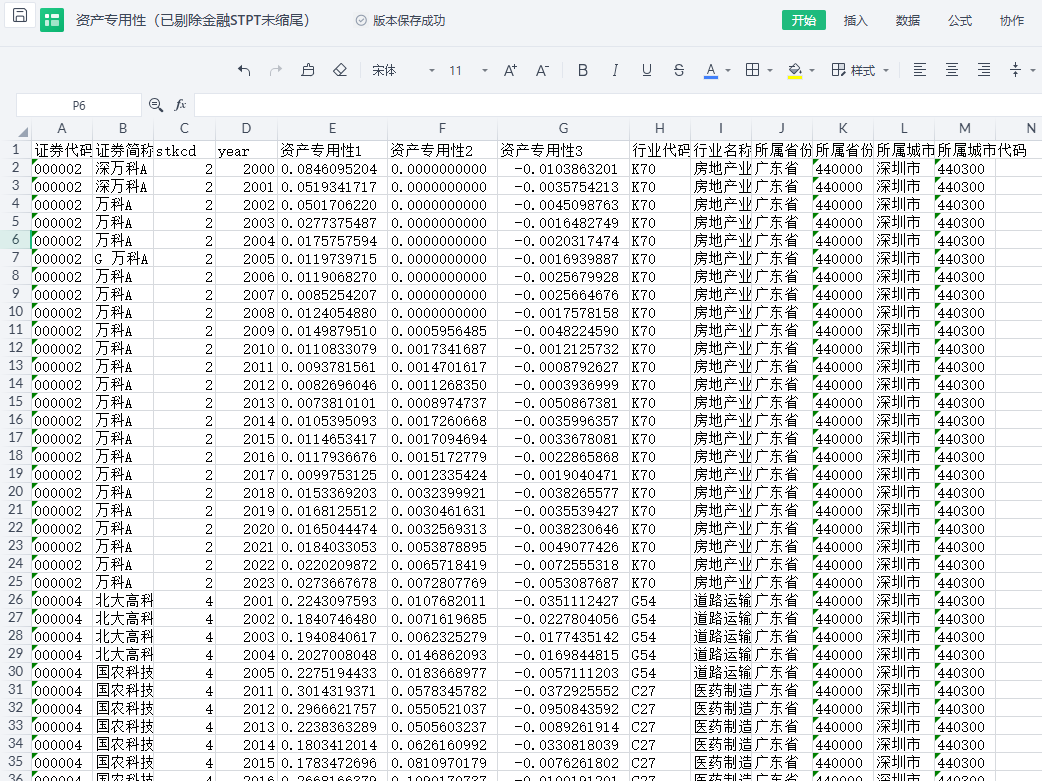Toggle italic formatting
The width and height of the screenshot is (1042, 781).
(615, 70)
